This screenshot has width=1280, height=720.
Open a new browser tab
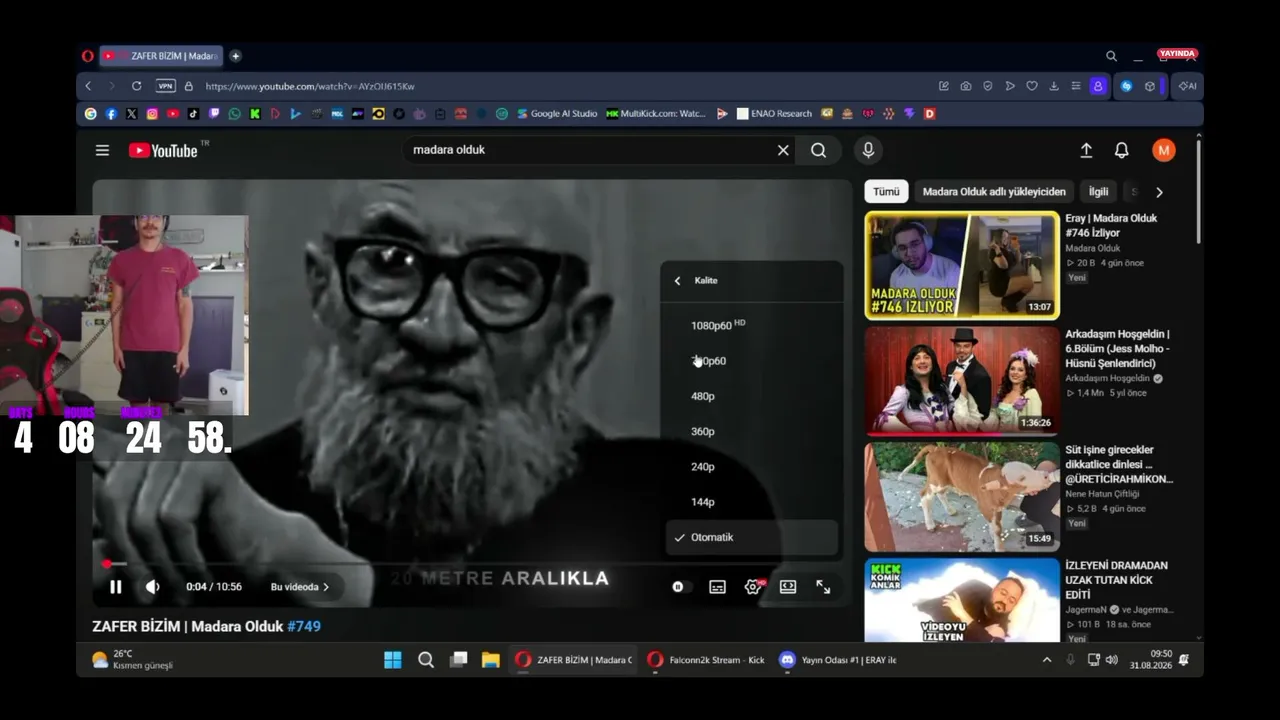click(235, 56)
